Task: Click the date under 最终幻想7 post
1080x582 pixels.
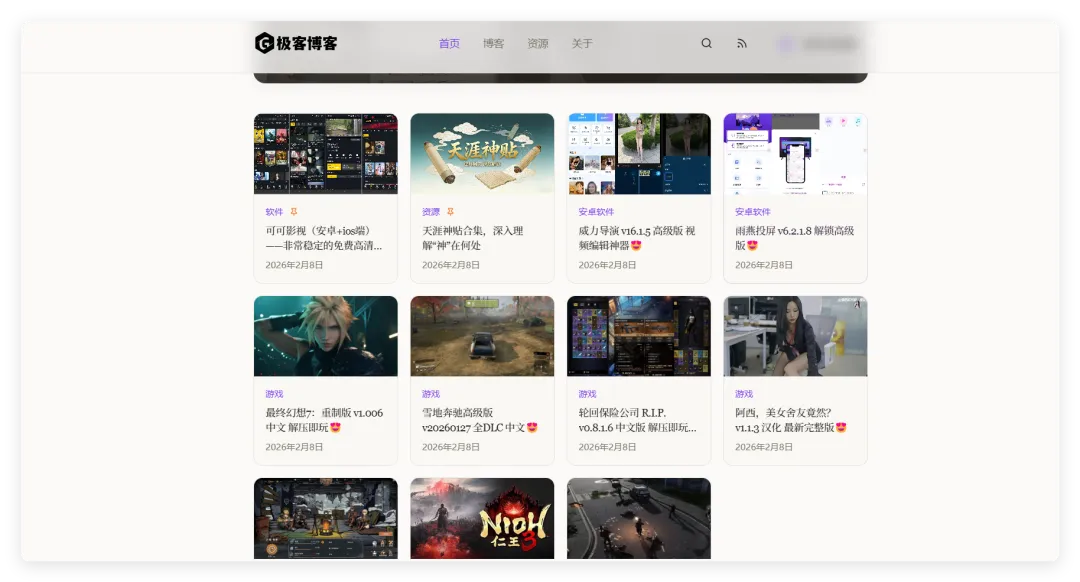Action: click(x=294, y=447)
